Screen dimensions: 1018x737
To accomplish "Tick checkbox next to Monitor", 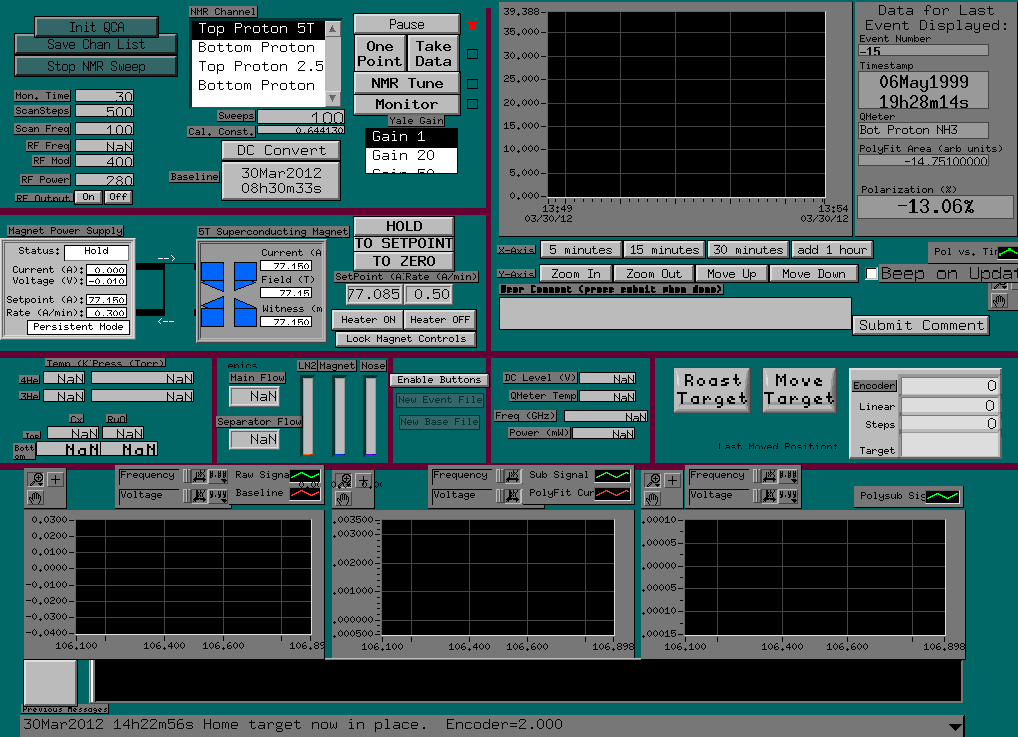I will coord(473,104).
